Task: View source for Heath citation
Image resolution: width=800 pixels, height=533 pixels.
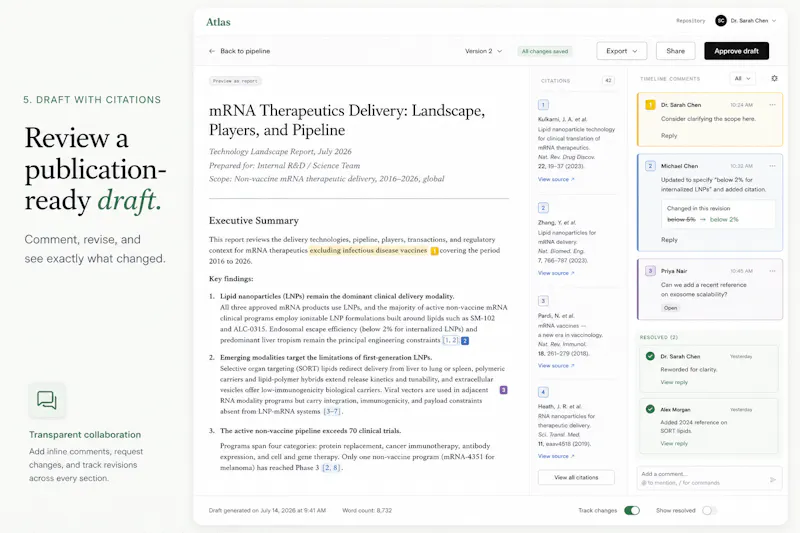Action: pyautogui.click(x=556, y=456)
